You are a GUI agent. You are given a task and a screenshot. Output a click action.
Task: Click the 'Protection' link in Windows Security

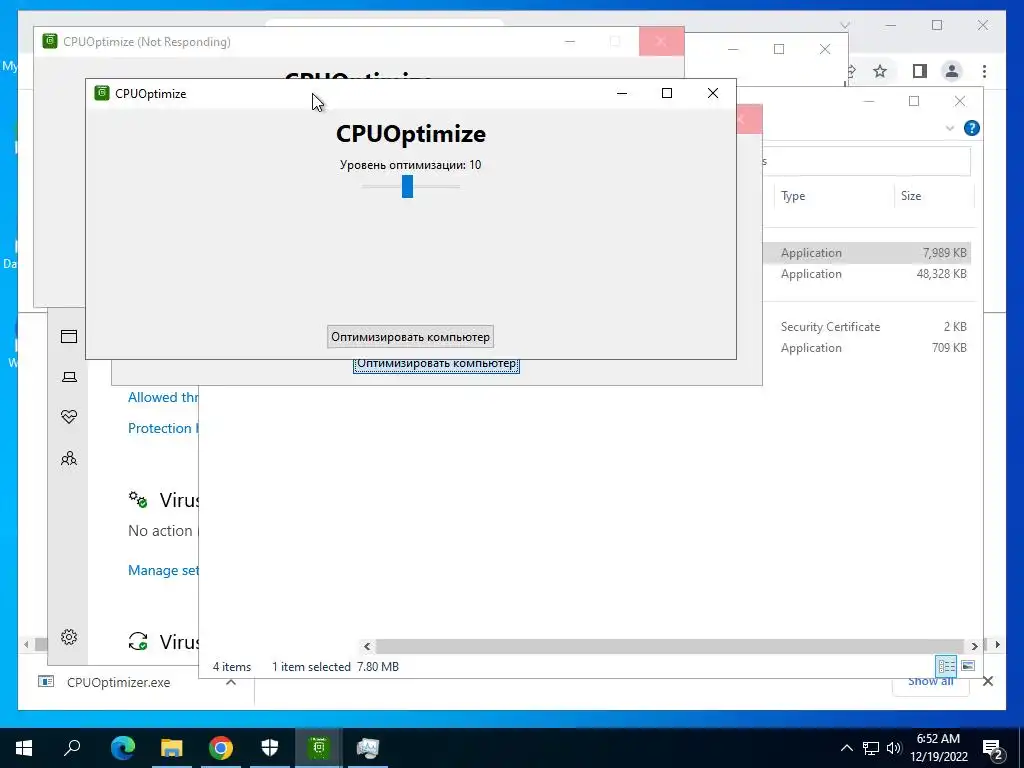[x=160, y=428]
